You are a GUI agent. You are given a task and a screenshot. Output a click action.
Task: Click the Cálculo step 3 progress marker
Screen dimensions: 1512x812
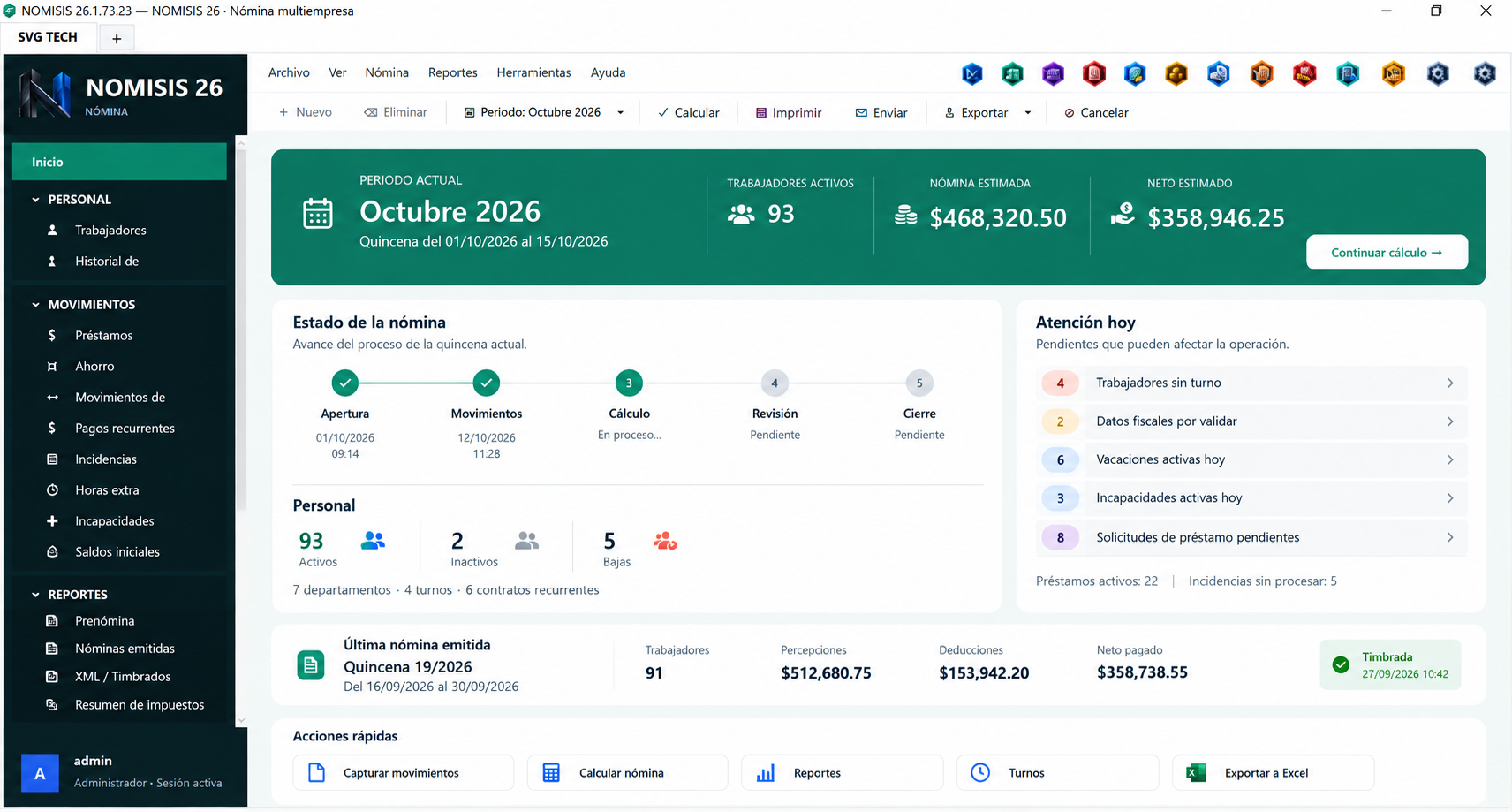click(x=629, y=383)
